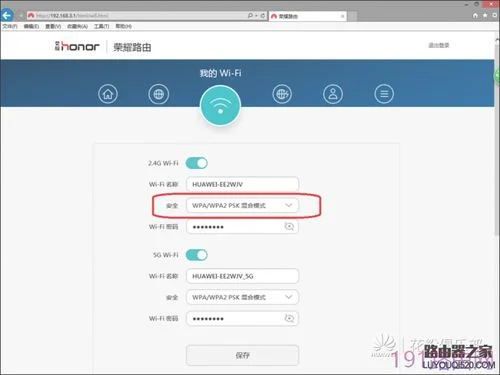Click the 保存 save button
This screenshot has height=375, width=500.
(x=242, y=355)
